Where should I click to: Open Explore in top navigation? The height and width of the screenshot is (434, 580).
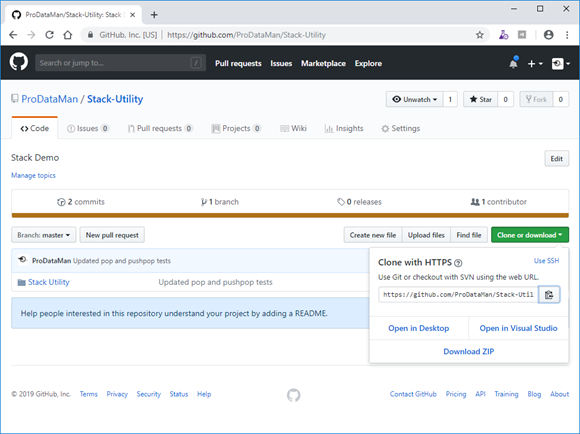[368, 63]
